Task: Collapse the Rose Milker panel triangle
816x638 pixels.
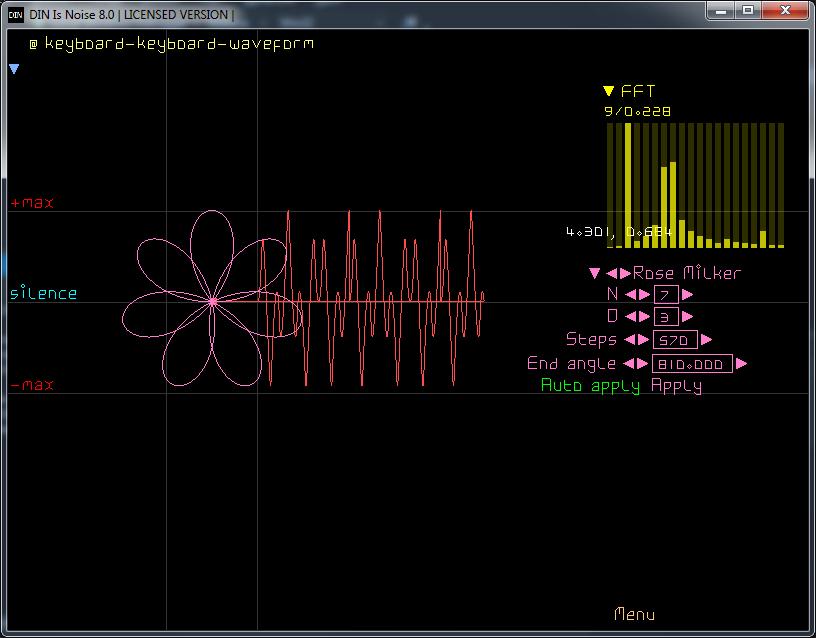Action: (594, 273)
